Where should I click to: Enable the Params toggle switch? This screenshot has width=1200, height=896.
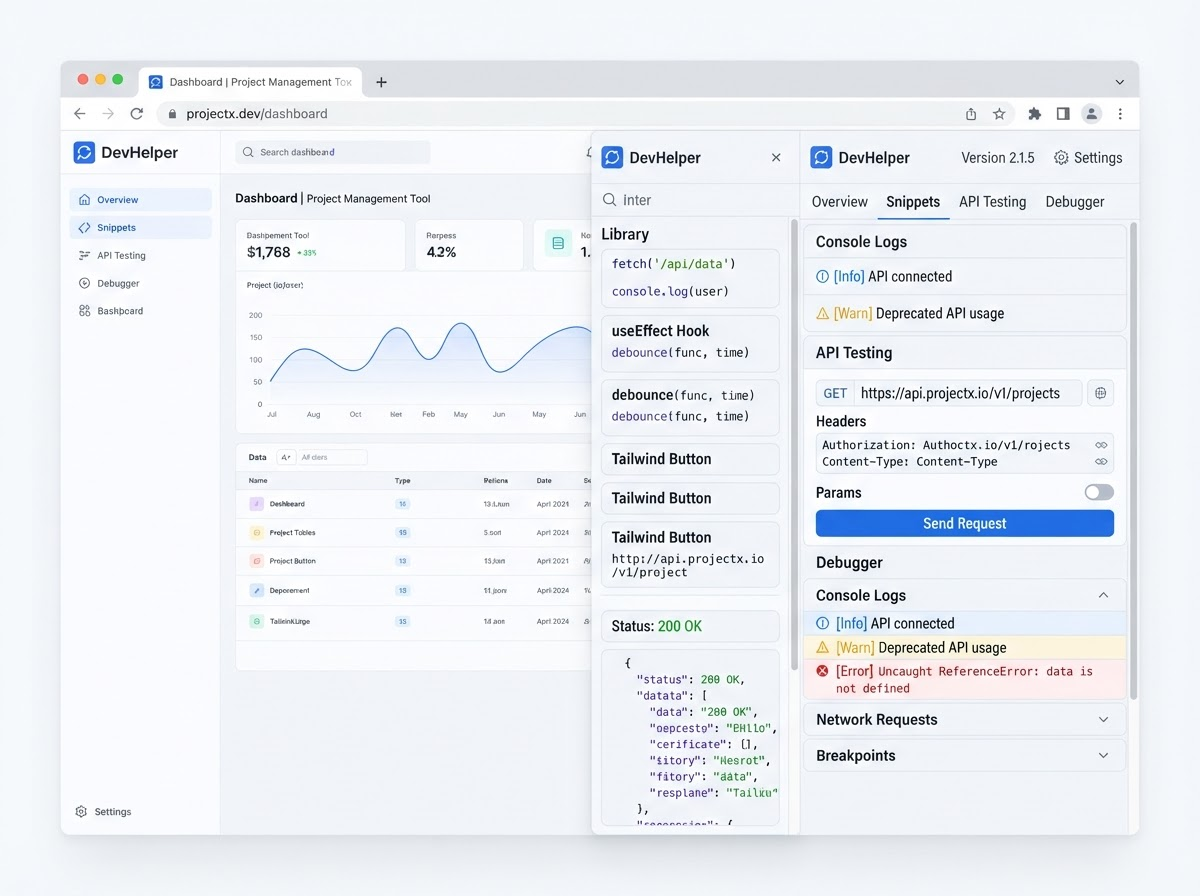click(1099, 492)
